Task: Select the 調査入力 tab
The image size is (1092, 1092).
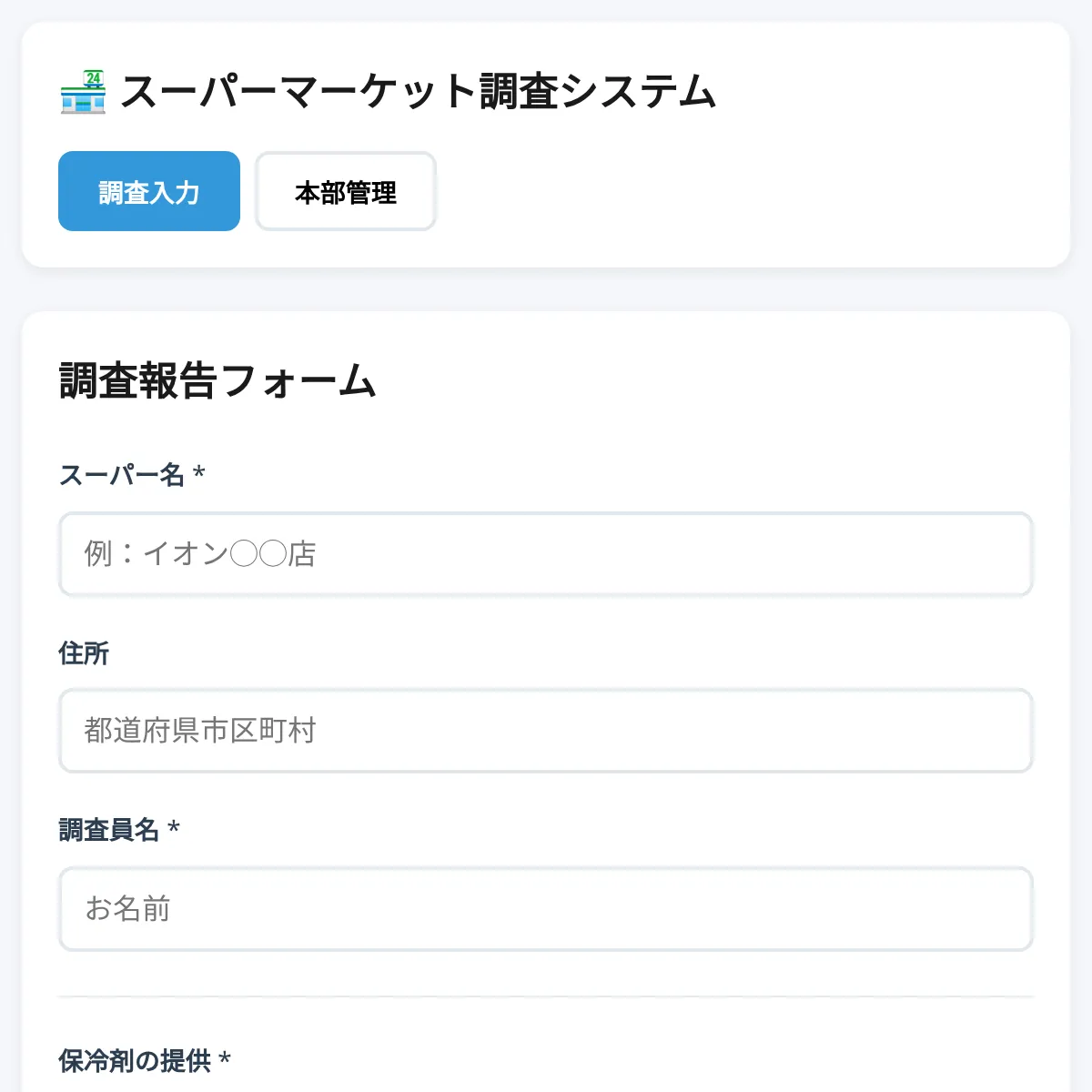Action: [x=148, y=191]
